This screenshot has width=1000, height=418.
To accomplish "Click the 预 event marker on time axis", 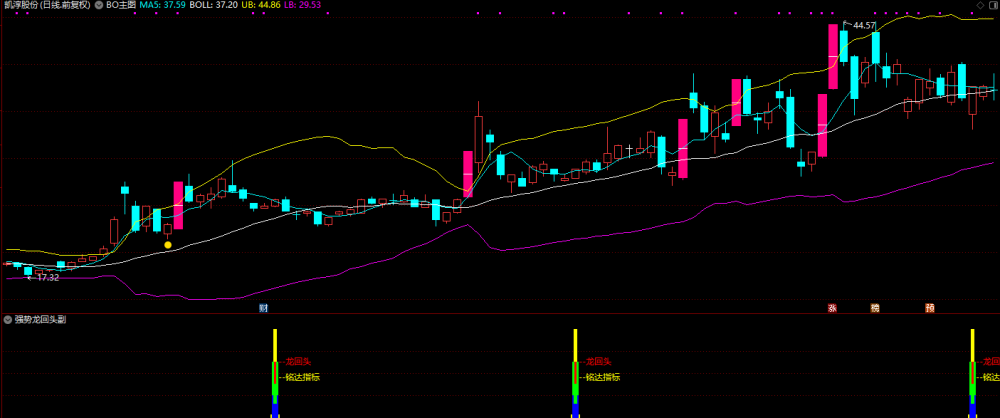I will tap(930, 308).
